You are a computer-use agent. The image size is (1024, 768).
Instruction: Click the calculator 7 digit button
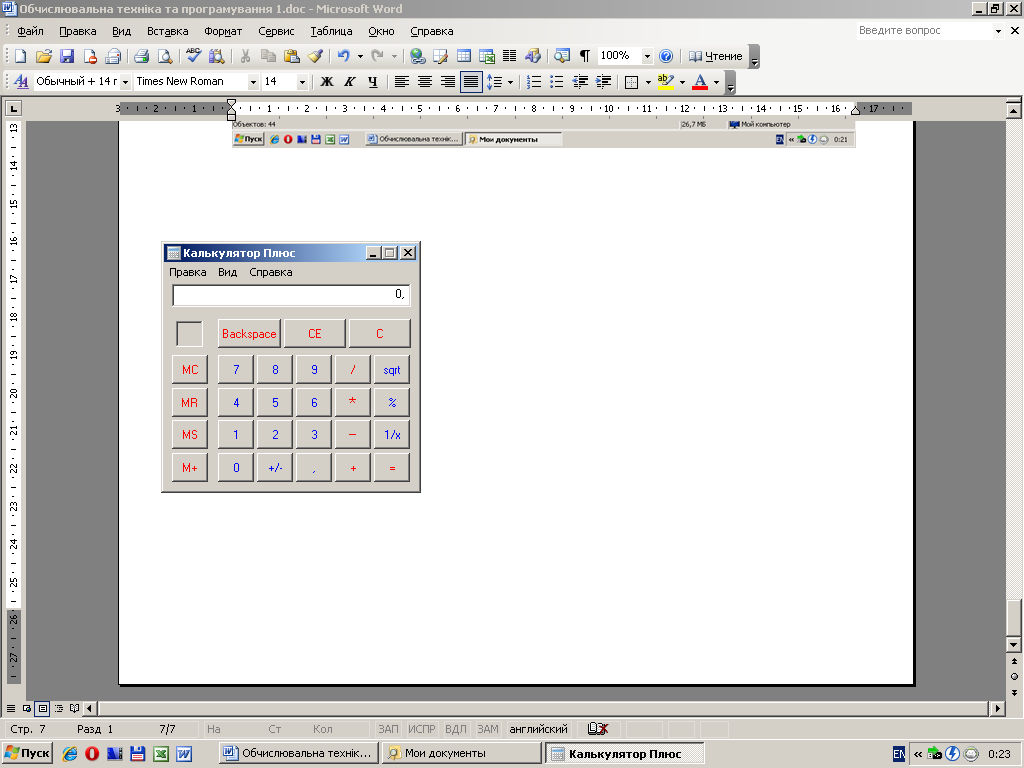pos(236,370)
